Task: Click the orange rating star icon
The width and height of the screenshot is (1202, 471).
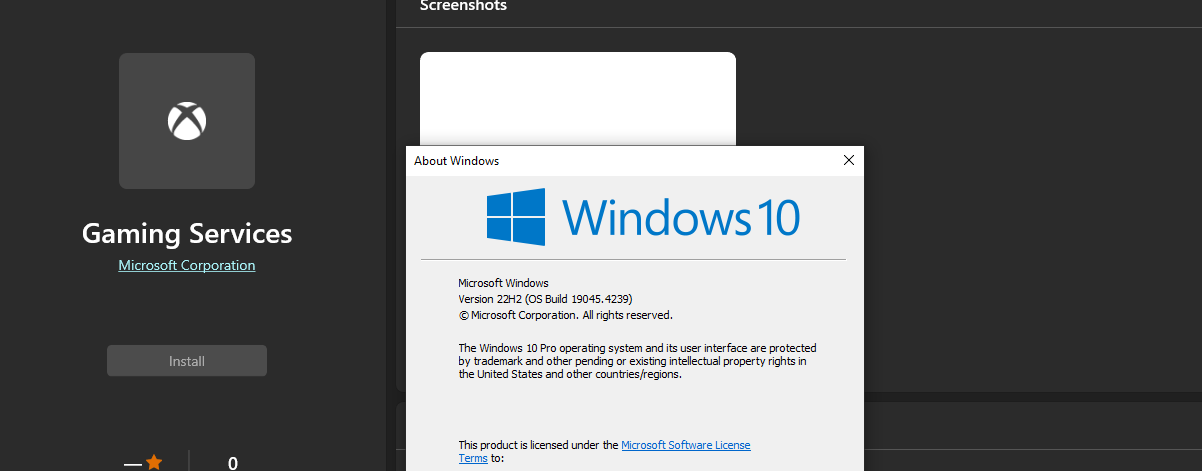Action: pyautogui.click(x=153, y=462)
